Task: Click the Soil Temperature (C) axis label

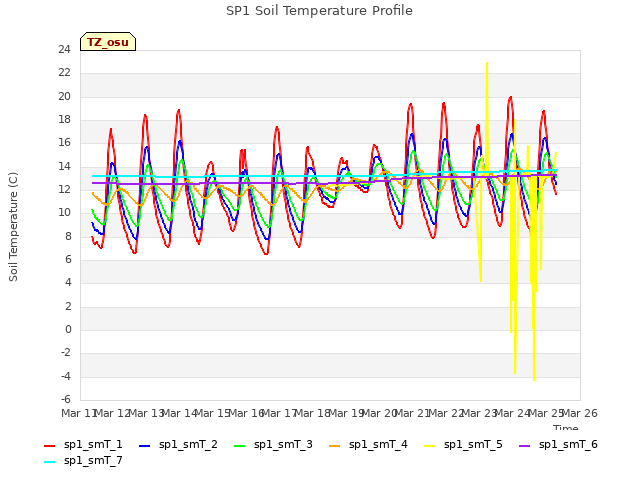Action: coord(13,227)
